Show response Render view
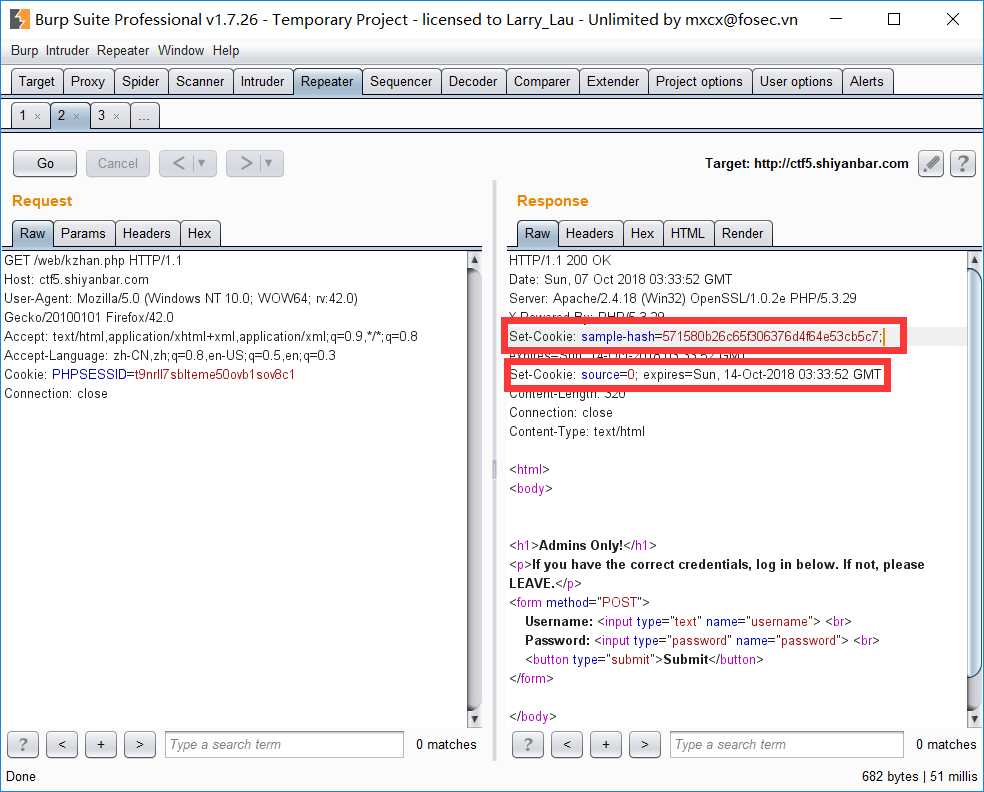This screenshot has height=792, width=984. [x=743, y=233]
